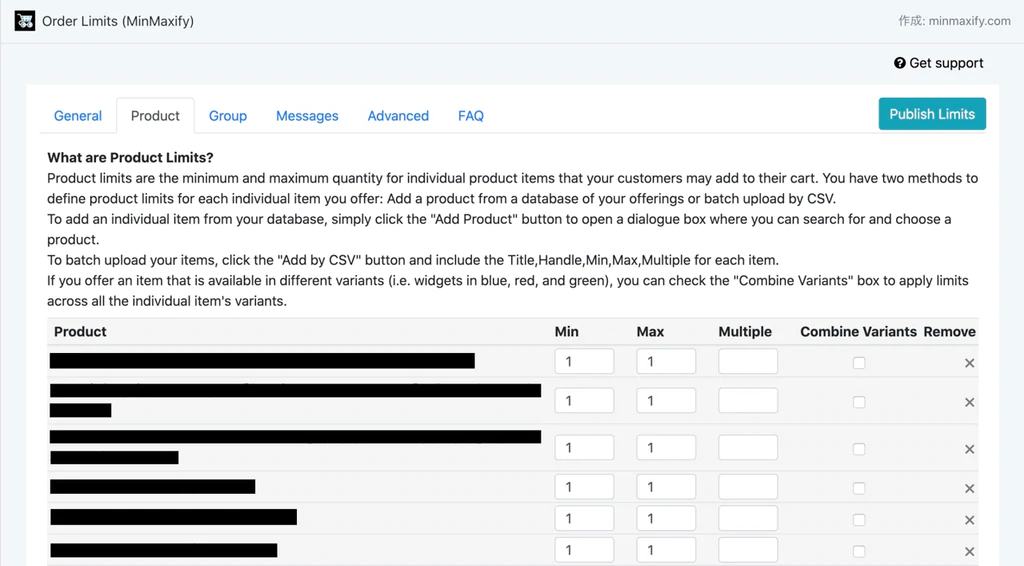Click the Publish Limits button

point(932,114)
